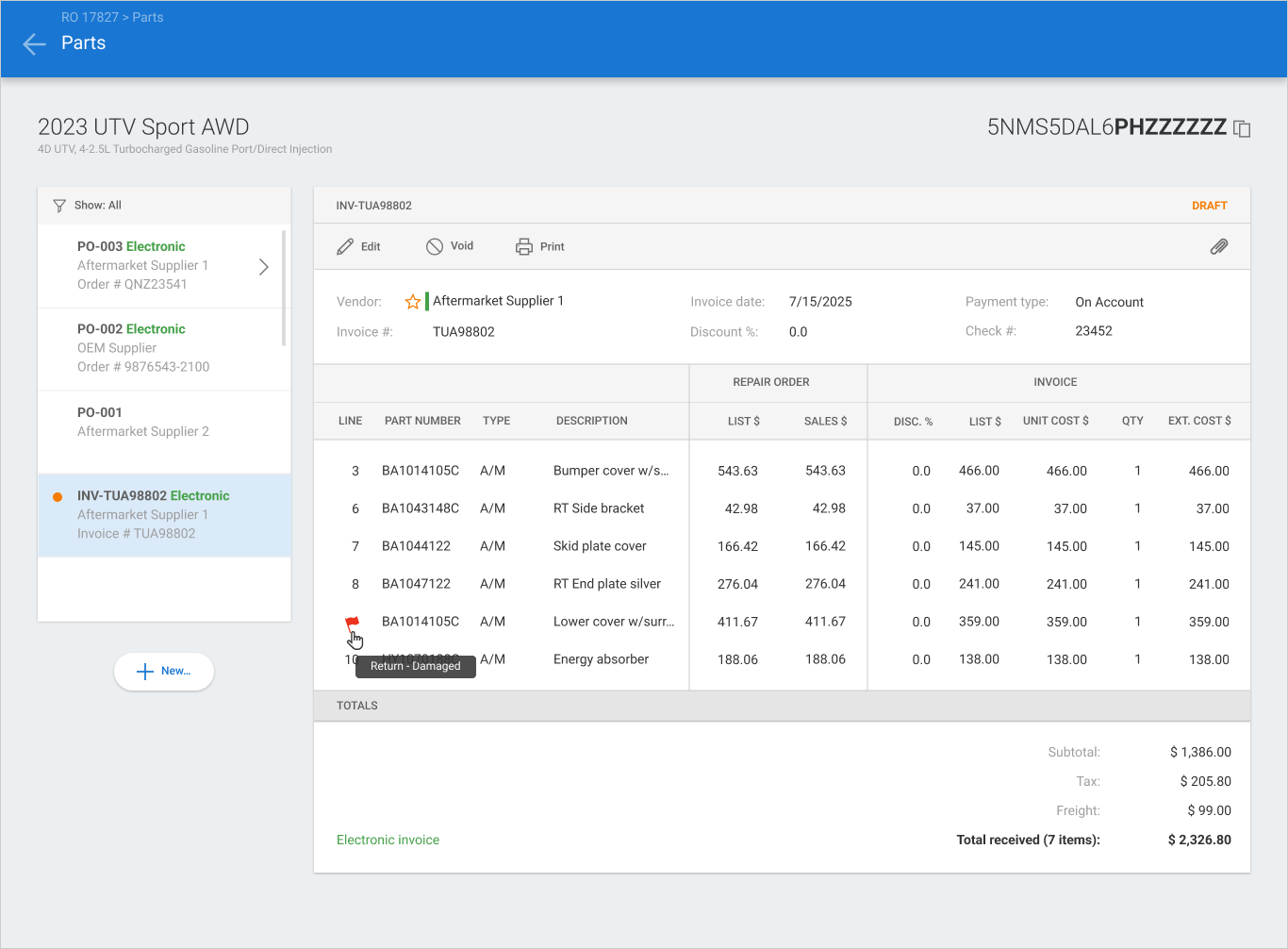Click the New… button
Viewport: 1288px width, 949px height.
[164, 672]
